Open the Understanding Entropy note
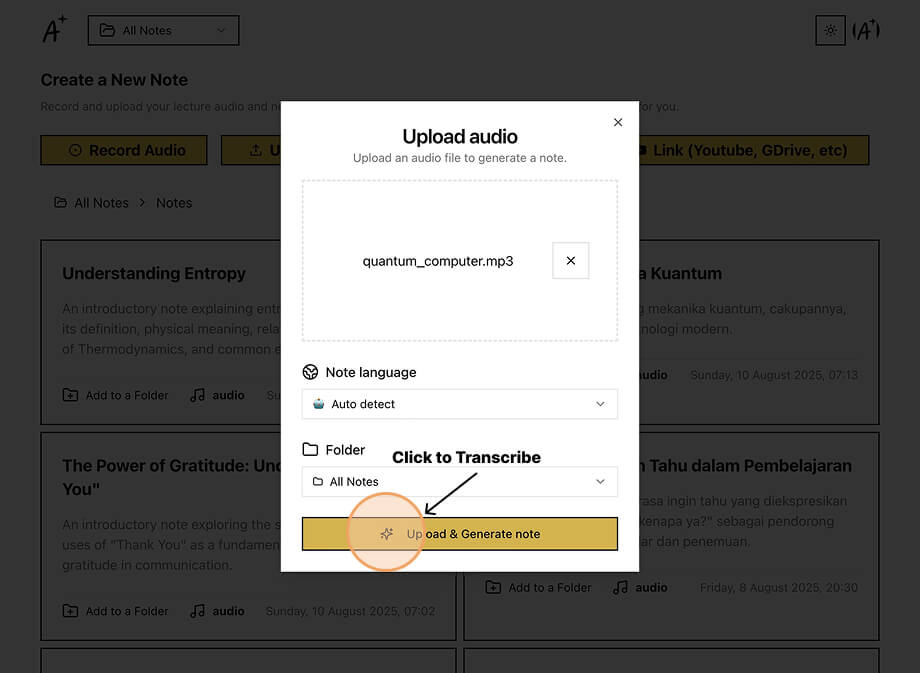Screen dimensions: 920x673 [154, 273]
